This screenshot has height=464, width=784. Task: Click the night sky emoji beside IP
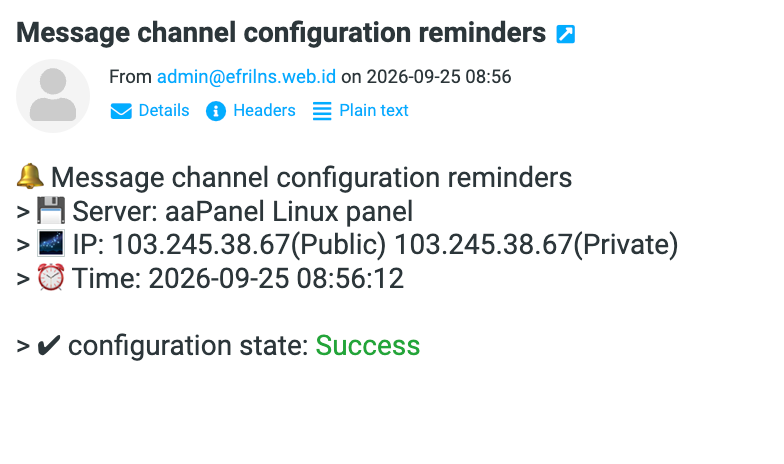[51, 244]
